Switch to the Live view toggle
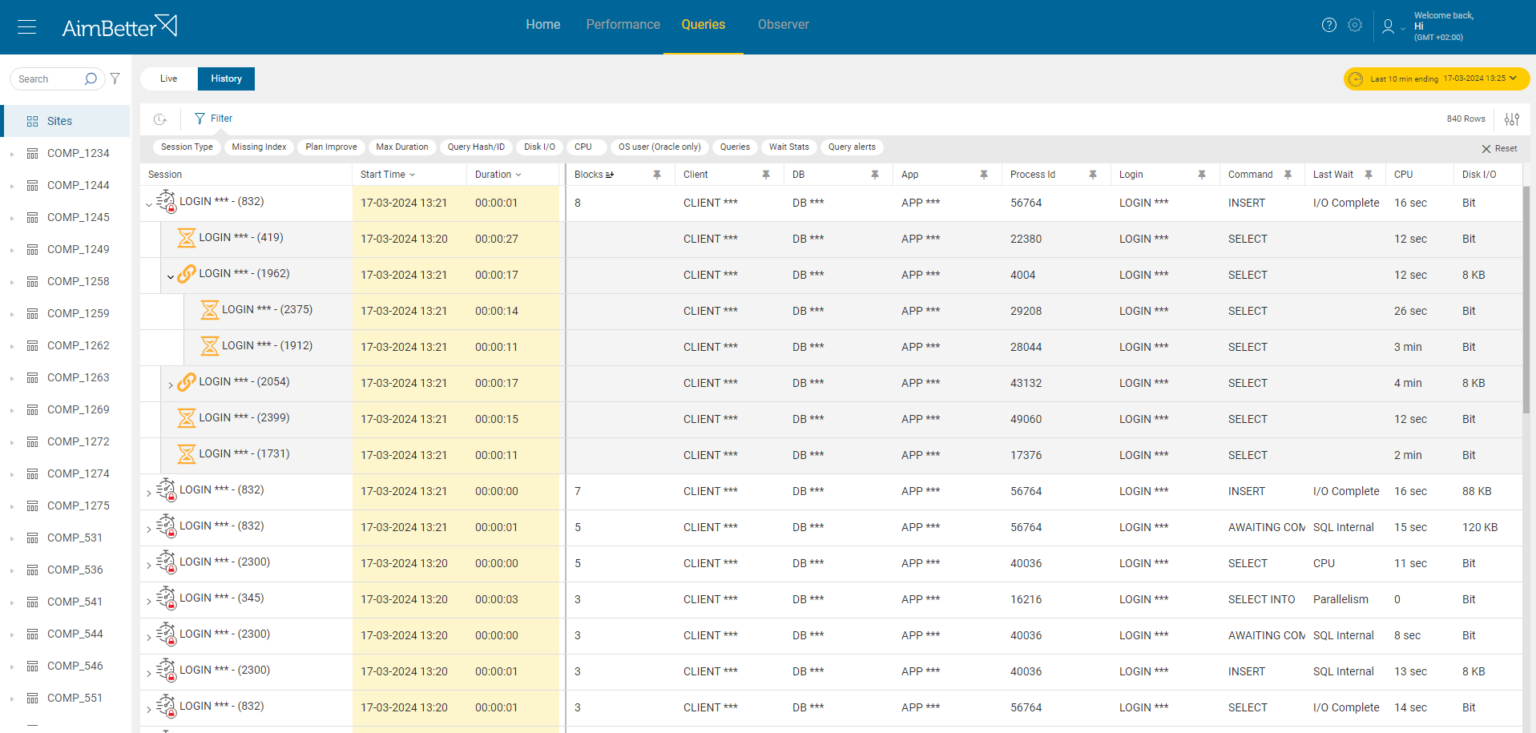The image size is (1536, 733). (167, 78)
